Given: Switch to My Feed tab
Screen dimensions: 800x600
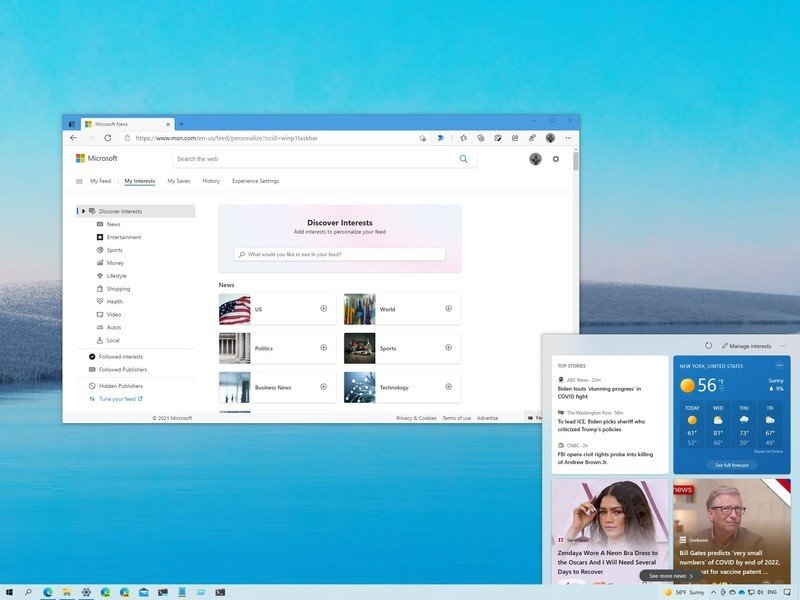Looking at the screenshot, I should click(x=101, y=181).
